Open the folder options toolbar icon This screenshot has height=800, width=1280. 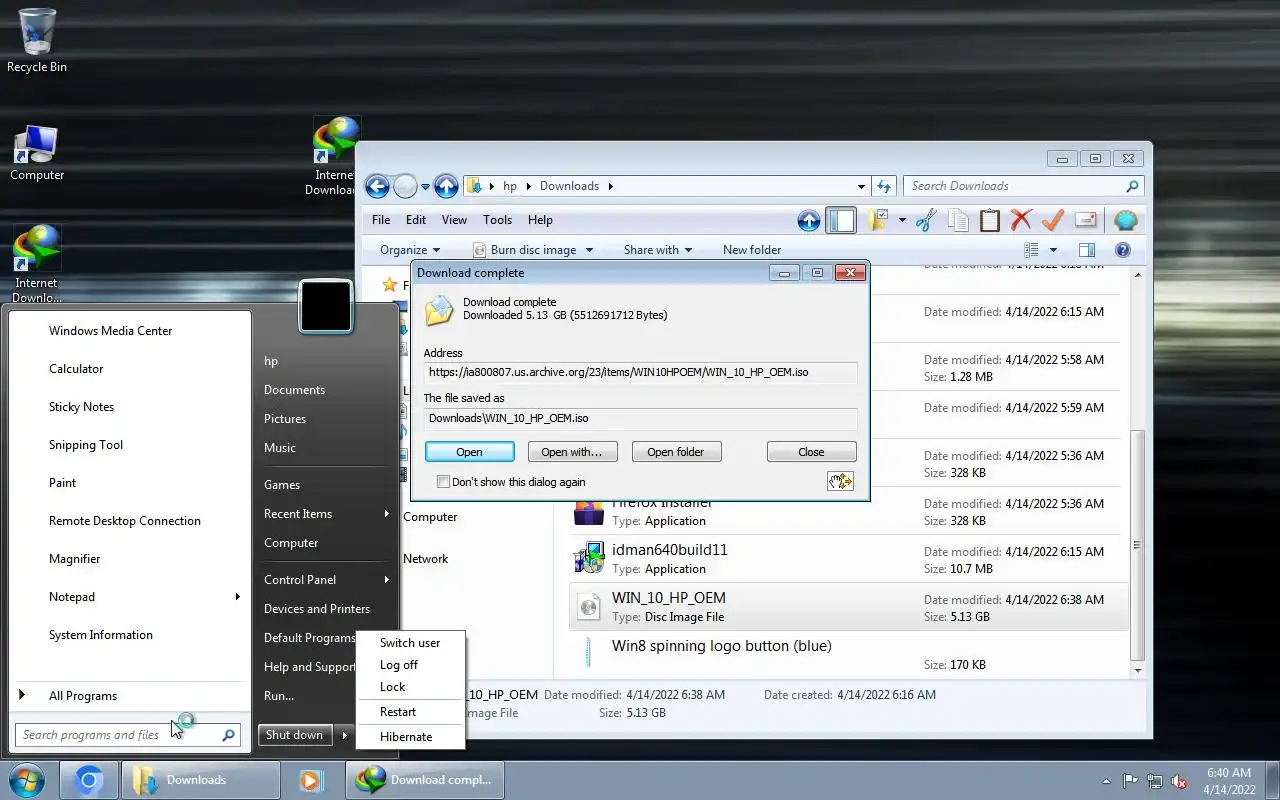(878, 220)
